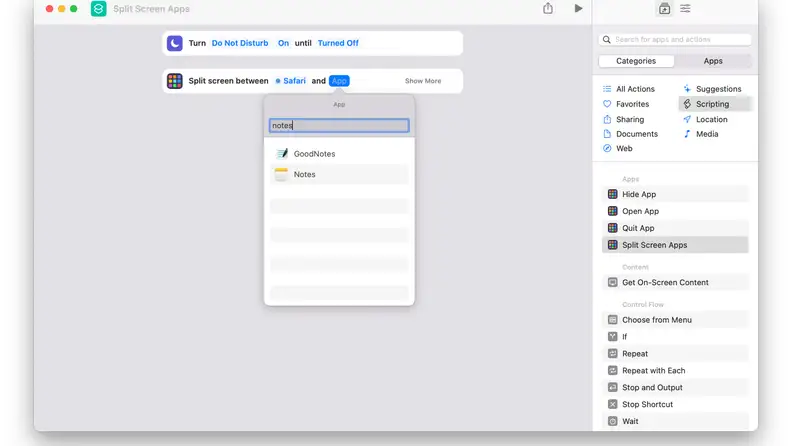Open the Web category
The height and width of the screenshot is (446, 792).
coord(618,148)
